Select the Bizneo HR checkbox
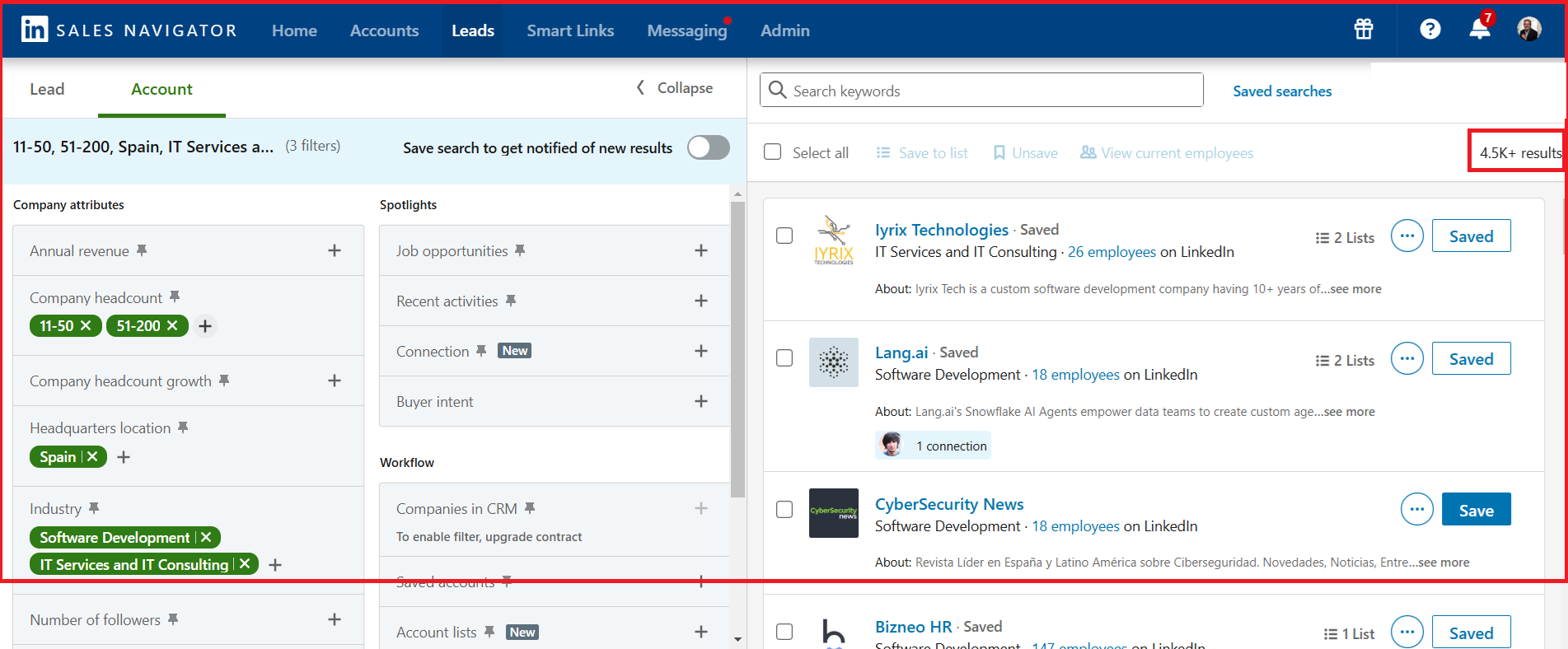Viewport: 1568px width, 649px height. [784, 632]
